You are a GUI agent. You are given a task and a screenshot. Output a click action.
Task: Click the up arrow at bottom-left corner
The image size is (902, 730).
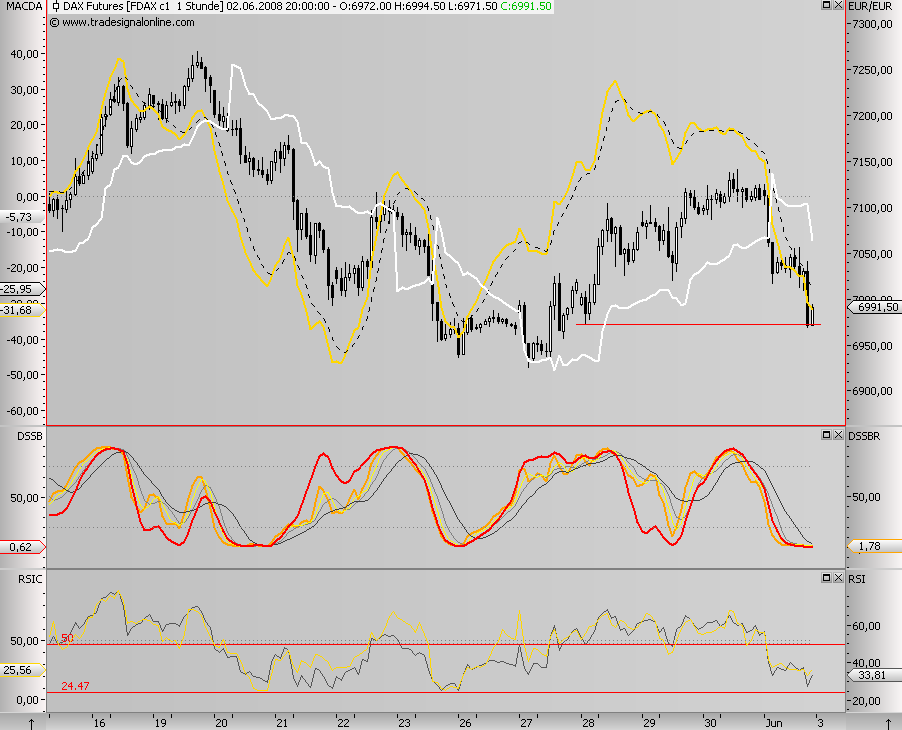point(32,723)
